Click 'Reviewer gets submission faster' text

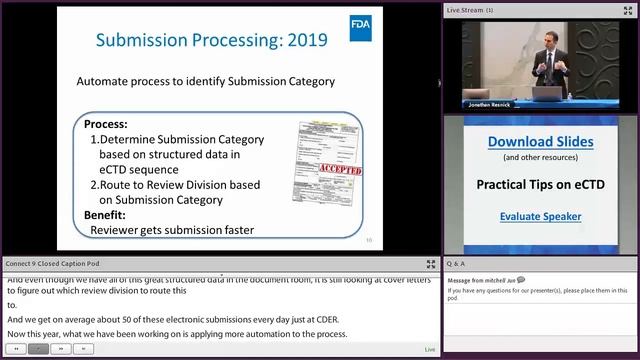pos(172,230)
